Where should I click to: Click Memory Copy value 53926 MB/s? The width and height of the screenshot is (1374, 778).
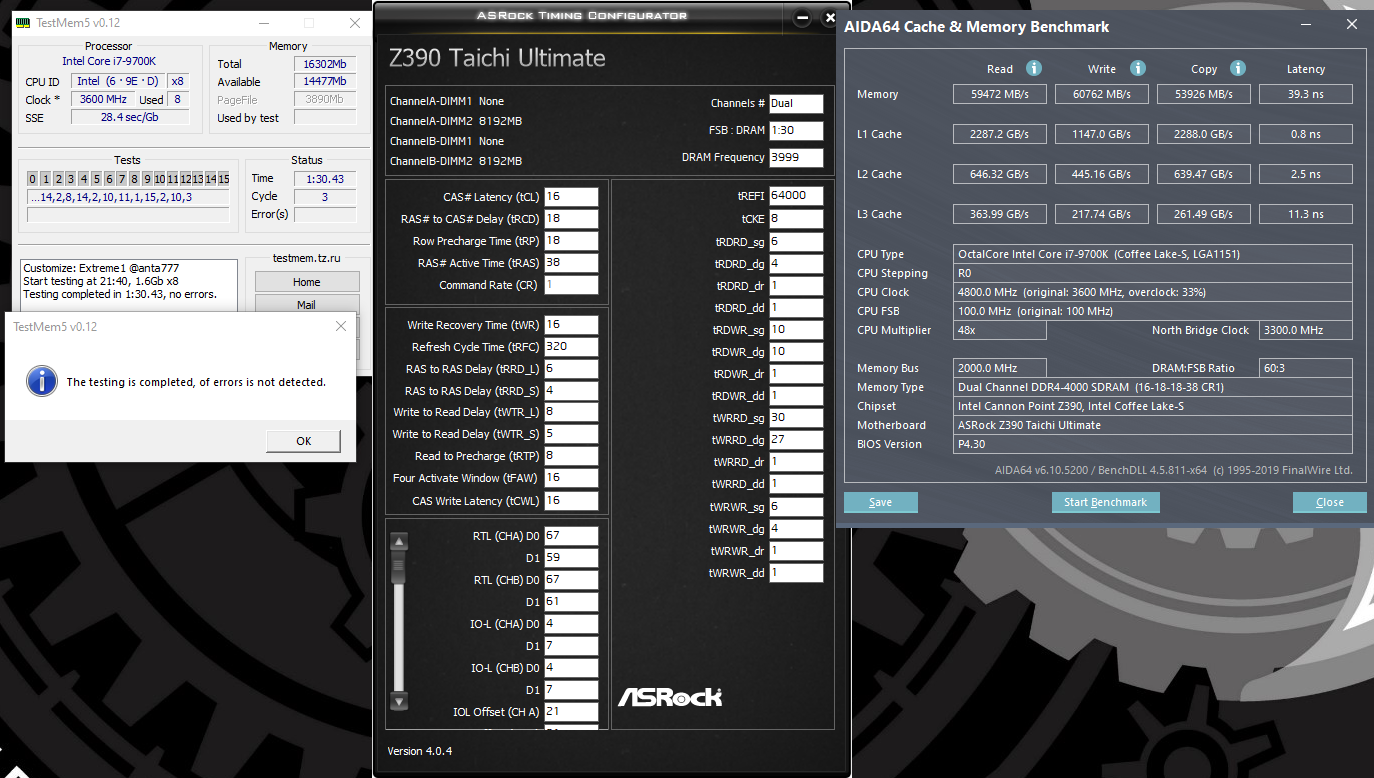(1204, 94)
